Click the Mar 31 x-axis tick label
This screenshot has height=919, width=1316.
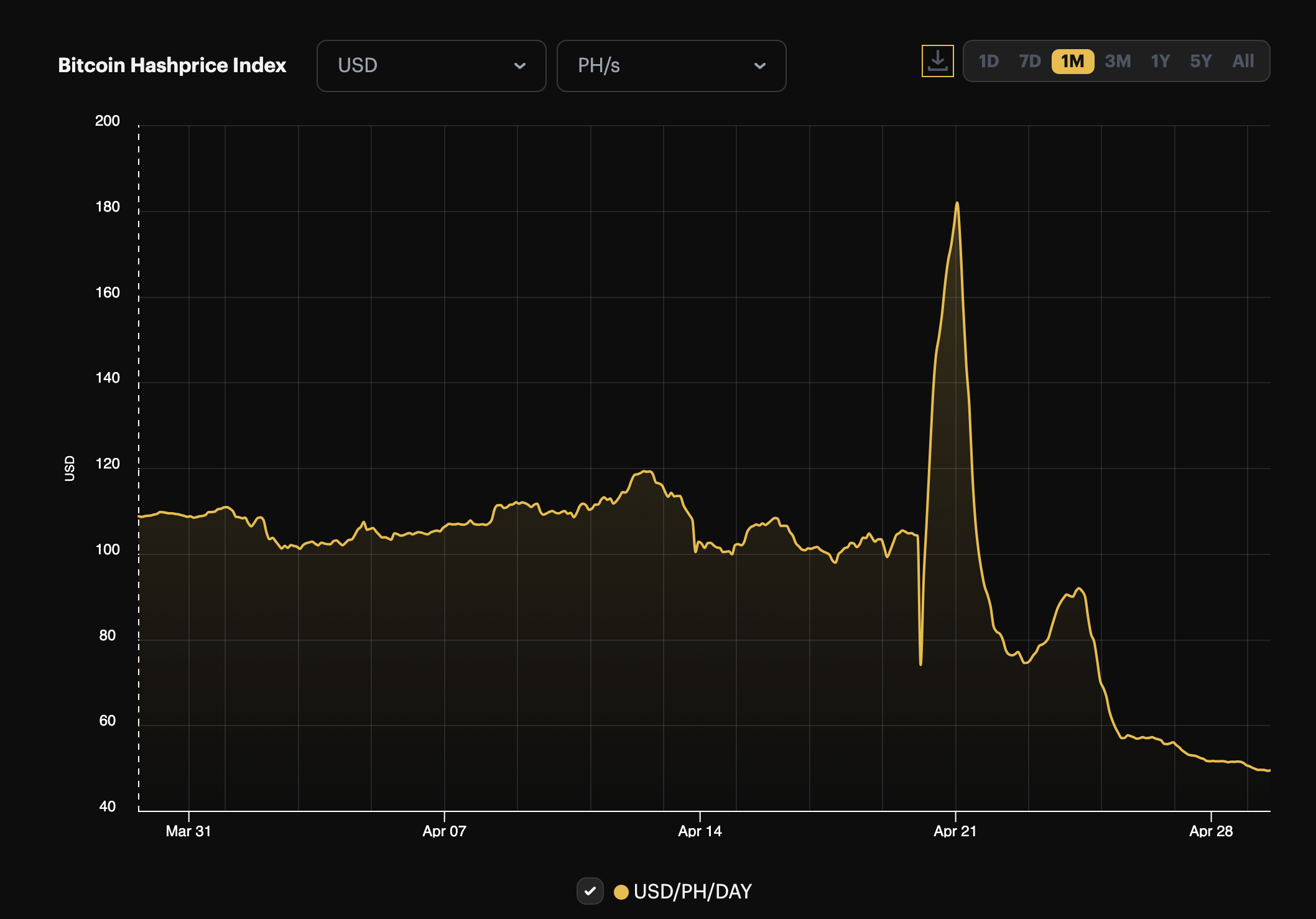(188, 831)
